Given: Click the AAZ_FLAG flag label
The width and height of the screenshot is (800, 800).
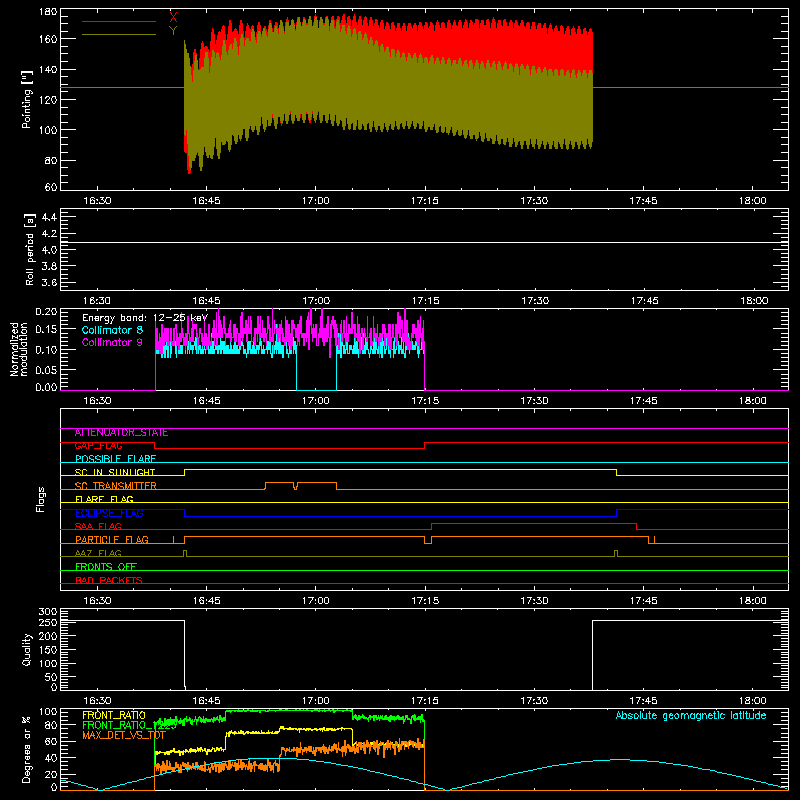Looking at the screenshot, I should click(x=98, y=553).
